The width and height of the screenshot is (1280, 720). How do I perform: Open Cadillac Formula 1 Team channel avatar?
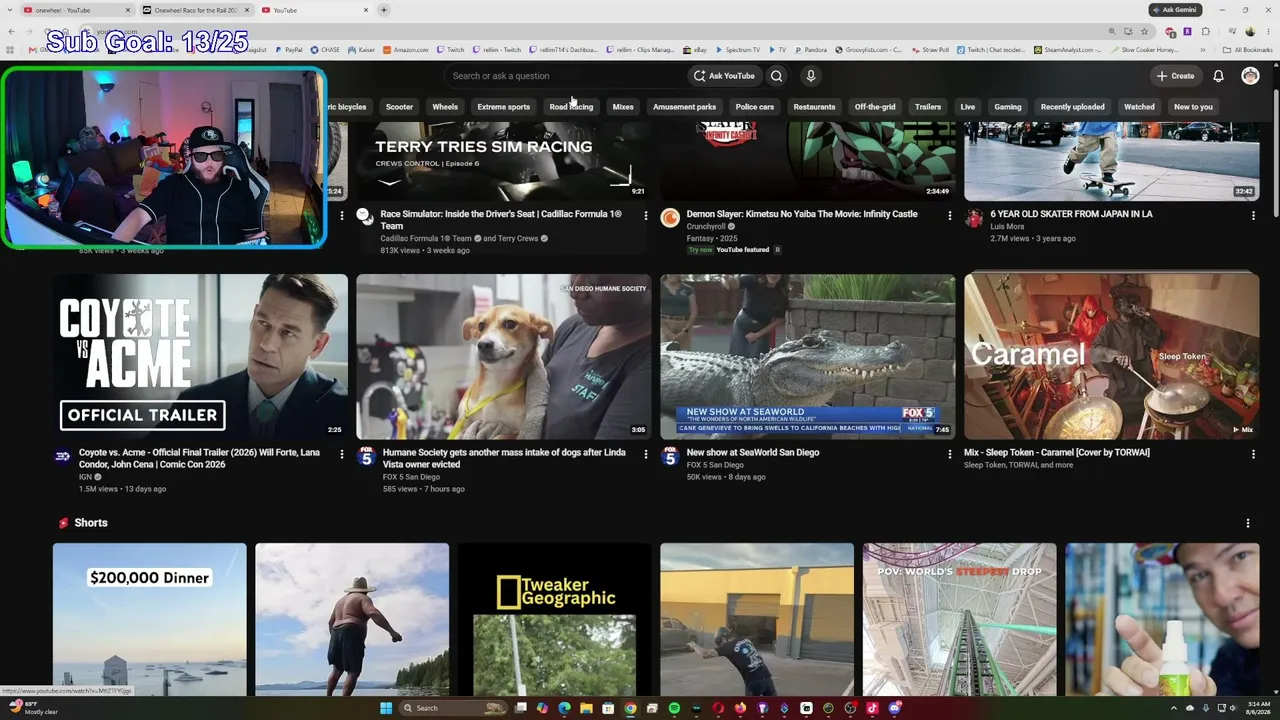(364, 217)
